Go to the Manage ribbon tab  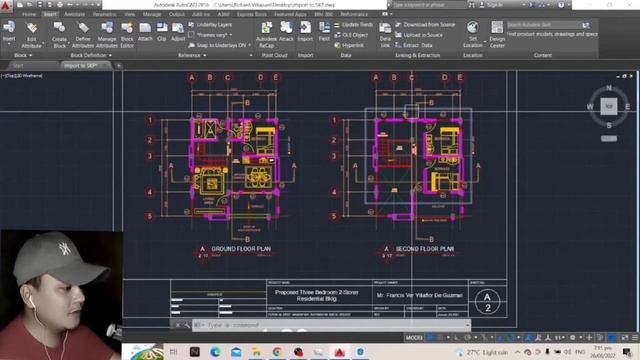tap(152, 14)
